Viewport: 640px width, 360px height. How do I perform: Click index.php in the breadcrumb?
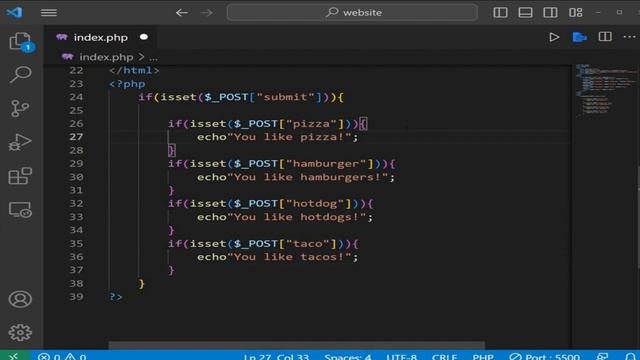tap(106, 57)
